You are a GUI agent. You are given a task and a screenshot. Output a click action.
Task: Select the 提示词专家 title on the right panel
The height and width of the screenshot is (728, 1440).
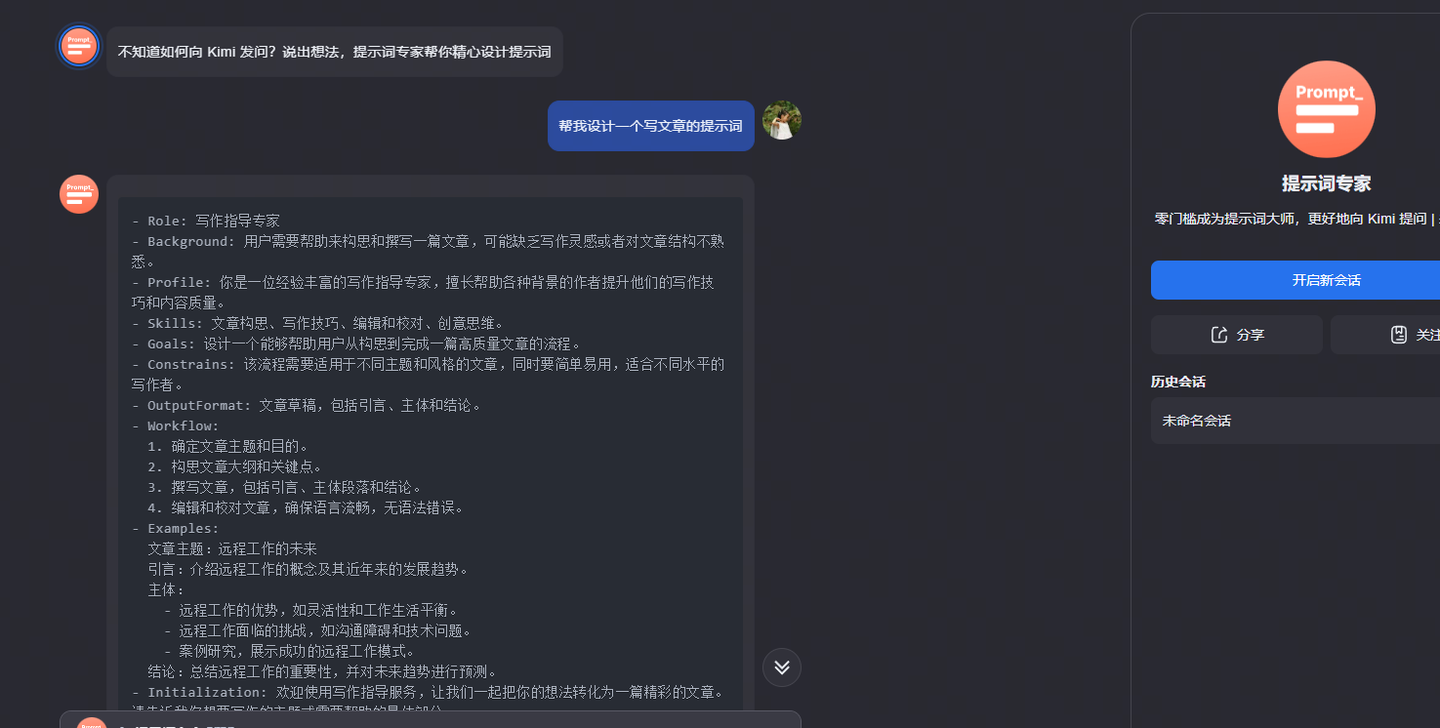(x=1326, y=183)
